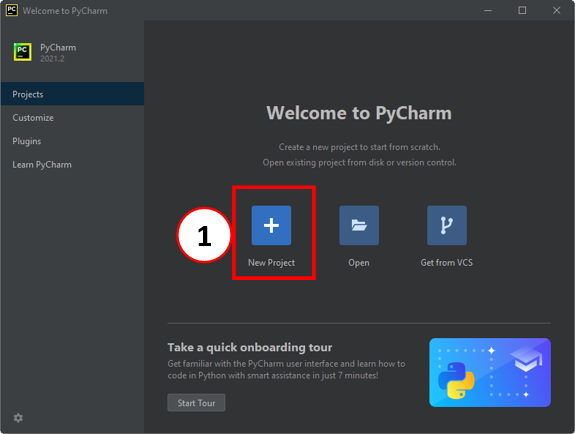
Task: Maximize the Welcome to PyCharm window
Action: coord(522,10)
